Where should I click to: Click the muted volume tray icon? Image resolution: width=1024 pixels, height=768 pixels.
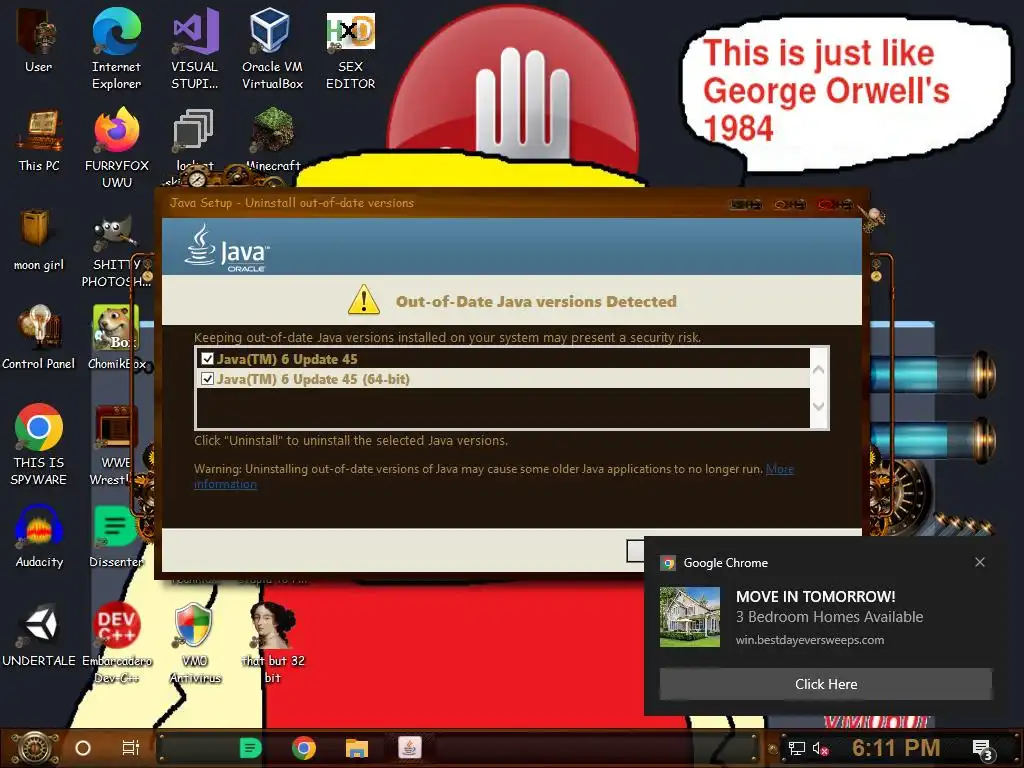(x=821, y=748)
